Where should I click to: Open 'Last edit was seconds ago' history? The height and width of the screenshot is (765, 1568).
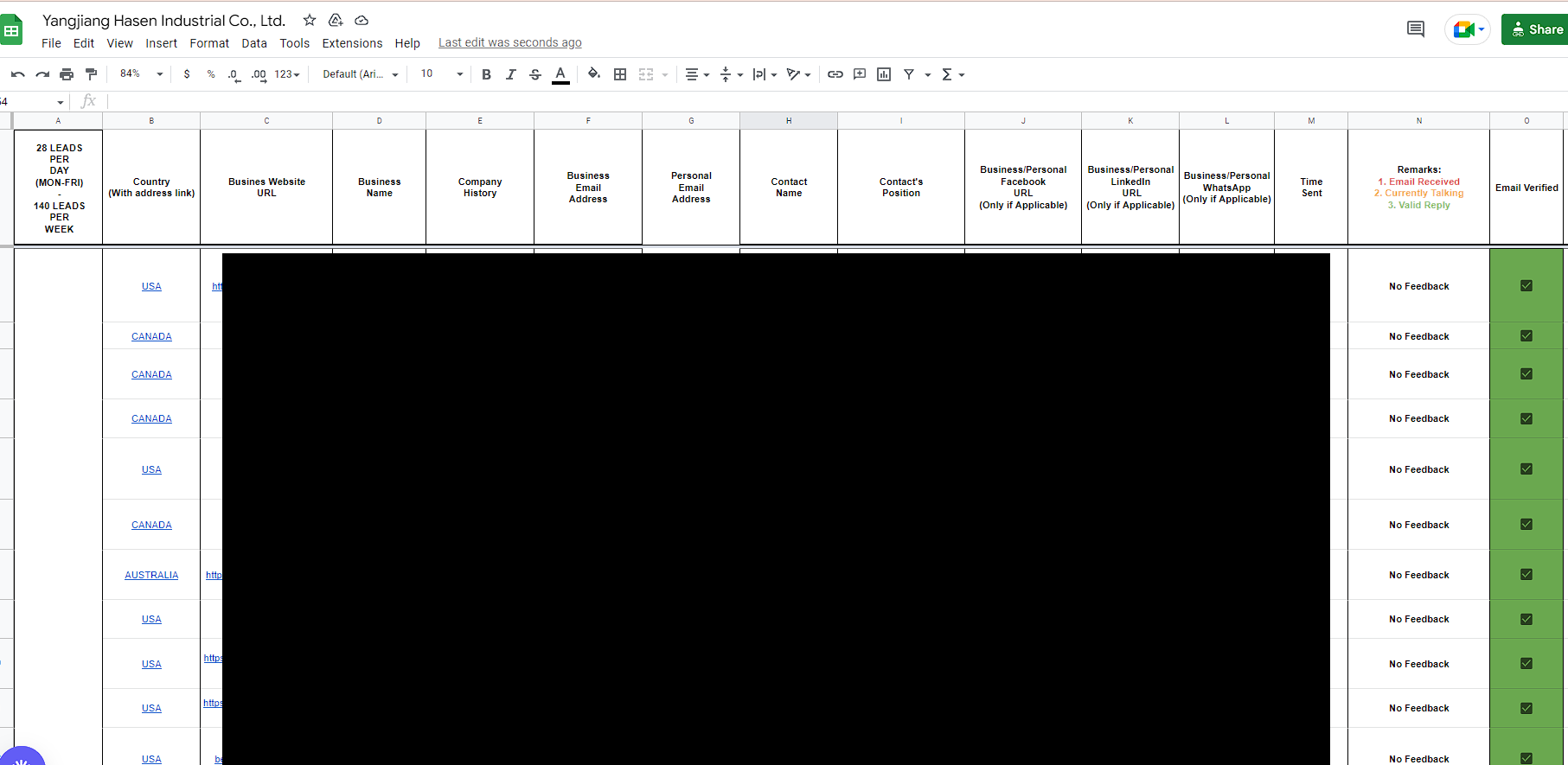[x=509, y=43]
